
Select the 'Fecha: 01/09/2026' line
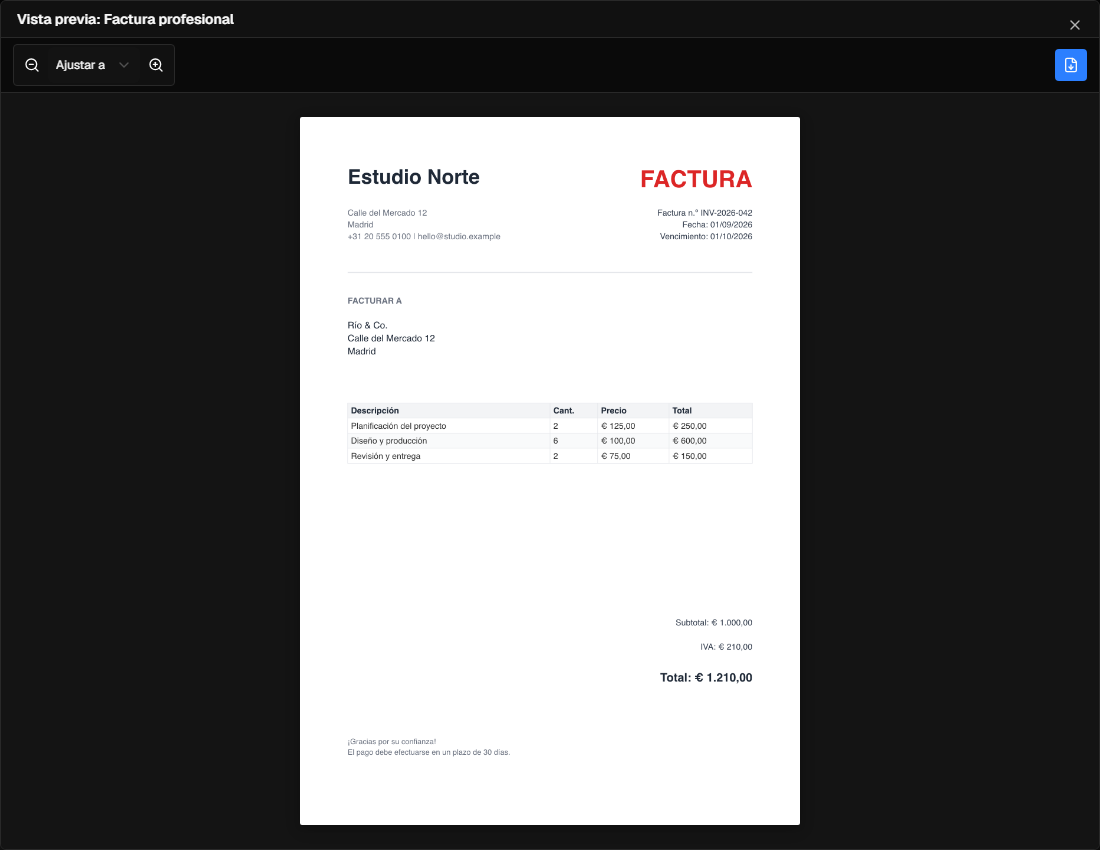(717, 224)
